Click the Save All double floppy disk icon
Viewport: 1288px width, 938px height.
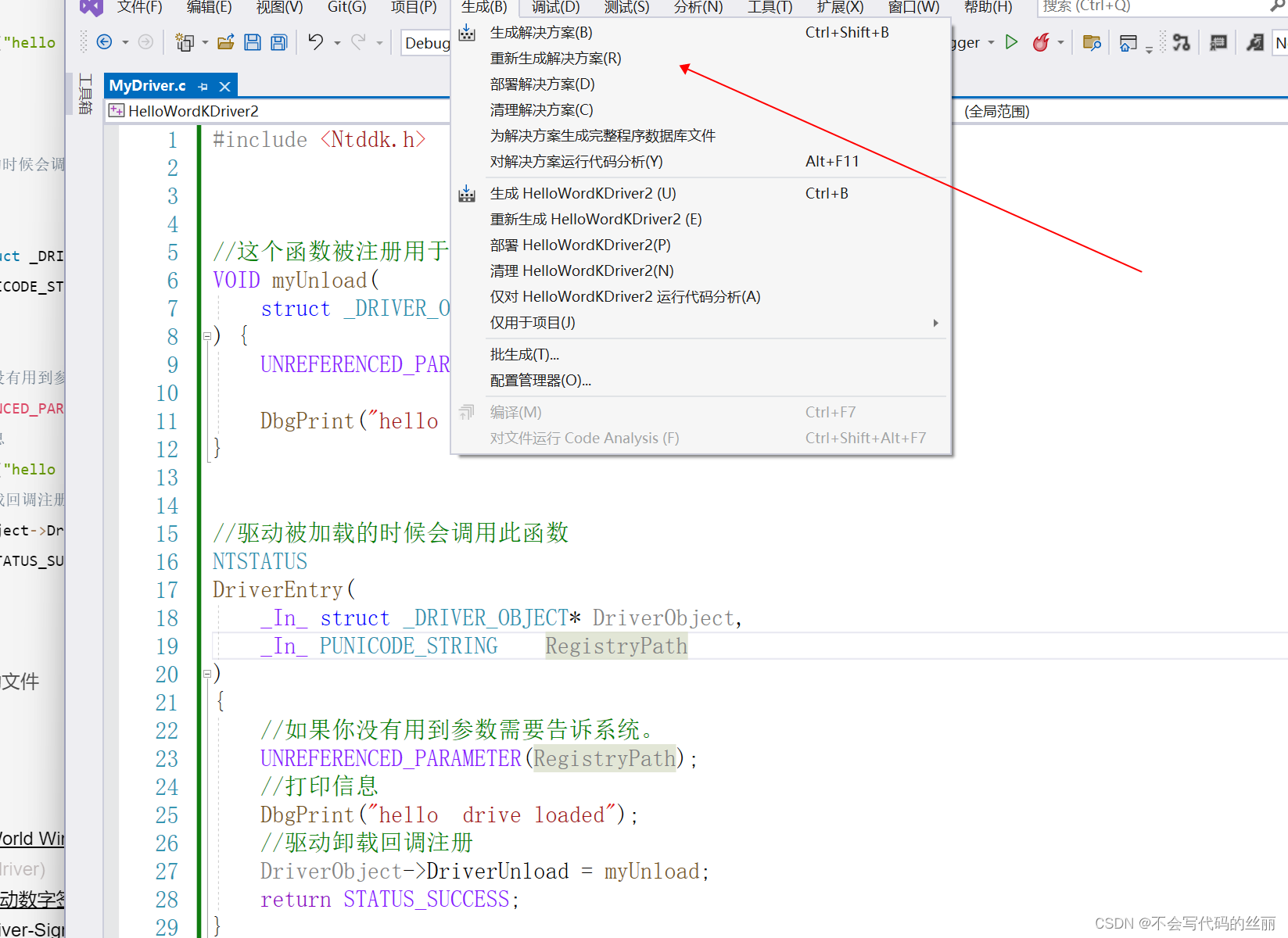click(279, 42)
